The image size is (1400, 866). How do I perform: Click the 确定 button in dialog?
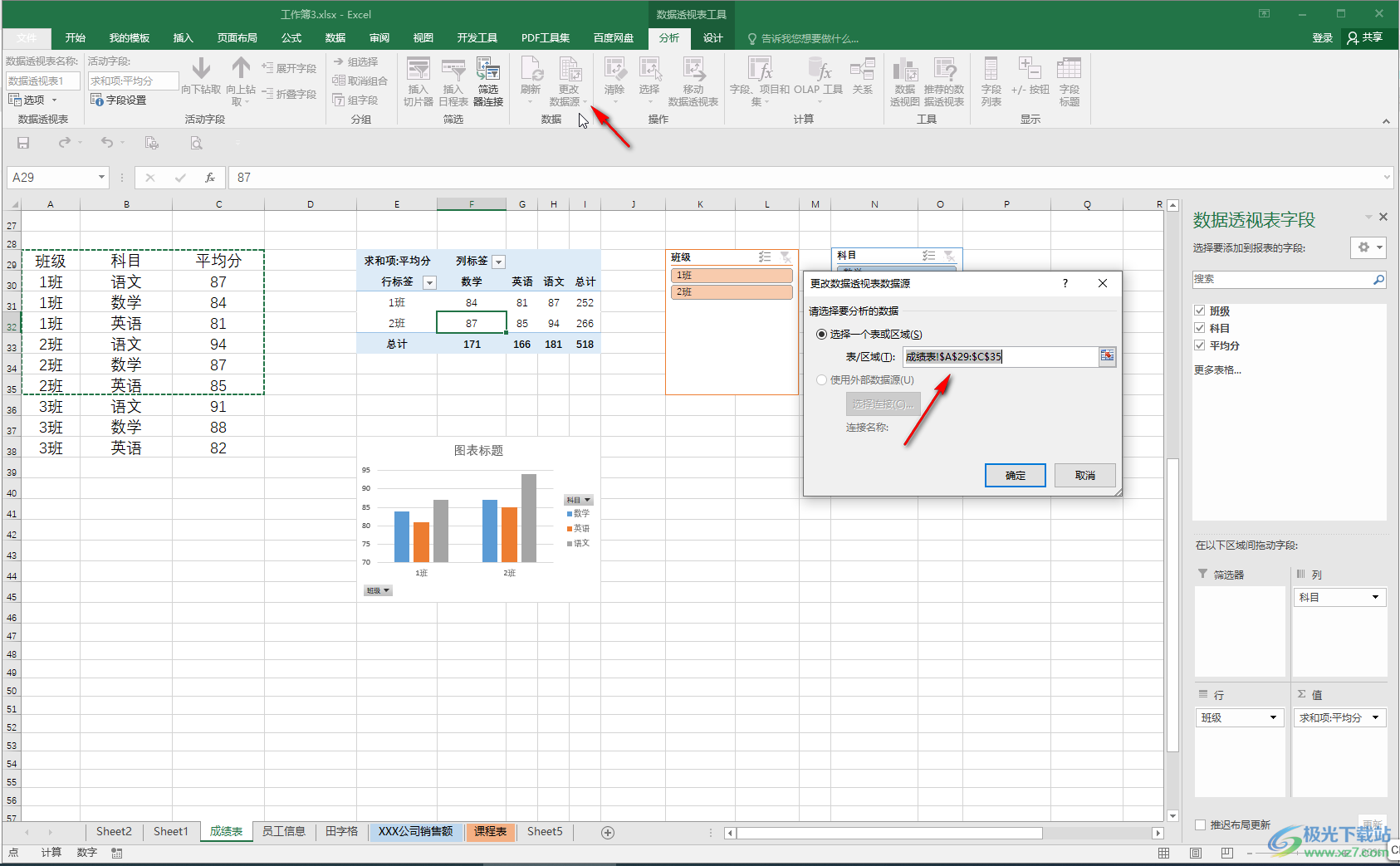click(1015, 475)
